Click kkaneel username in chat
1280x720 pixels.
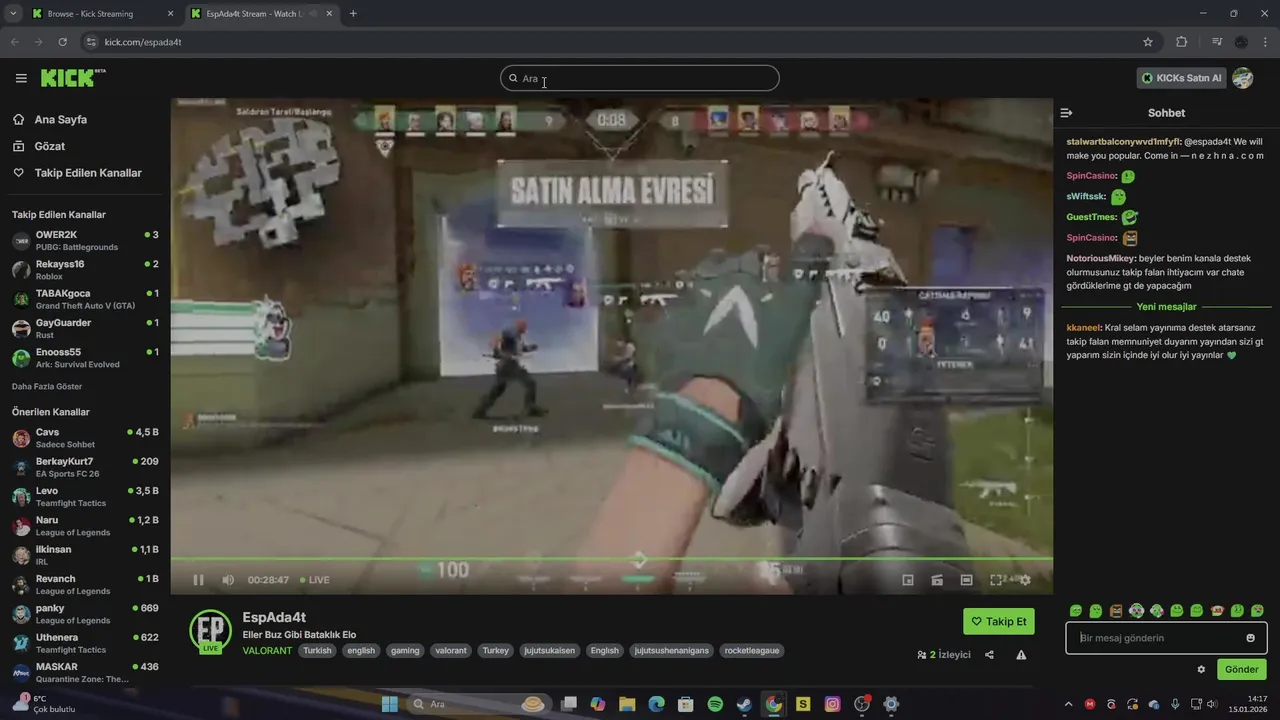point(1084,327)
